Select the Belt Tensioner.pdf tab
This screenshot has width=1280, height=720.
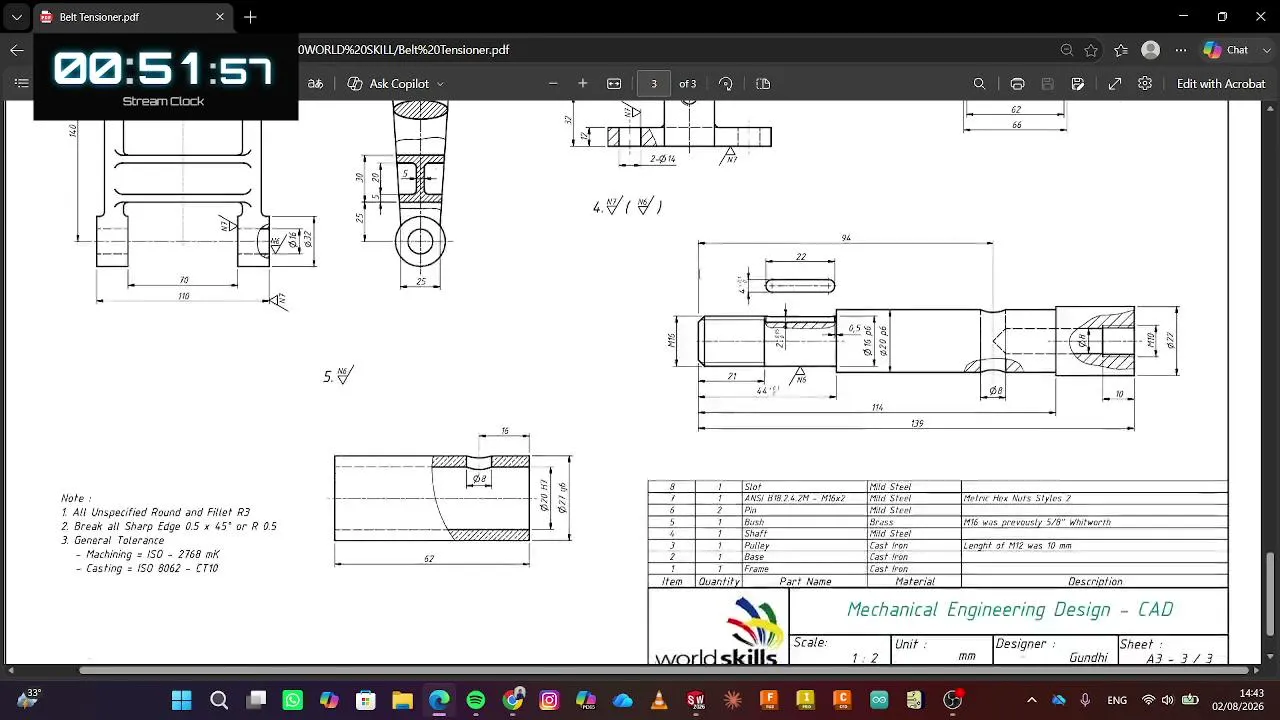pyautogui.click(x=133, y=17)
